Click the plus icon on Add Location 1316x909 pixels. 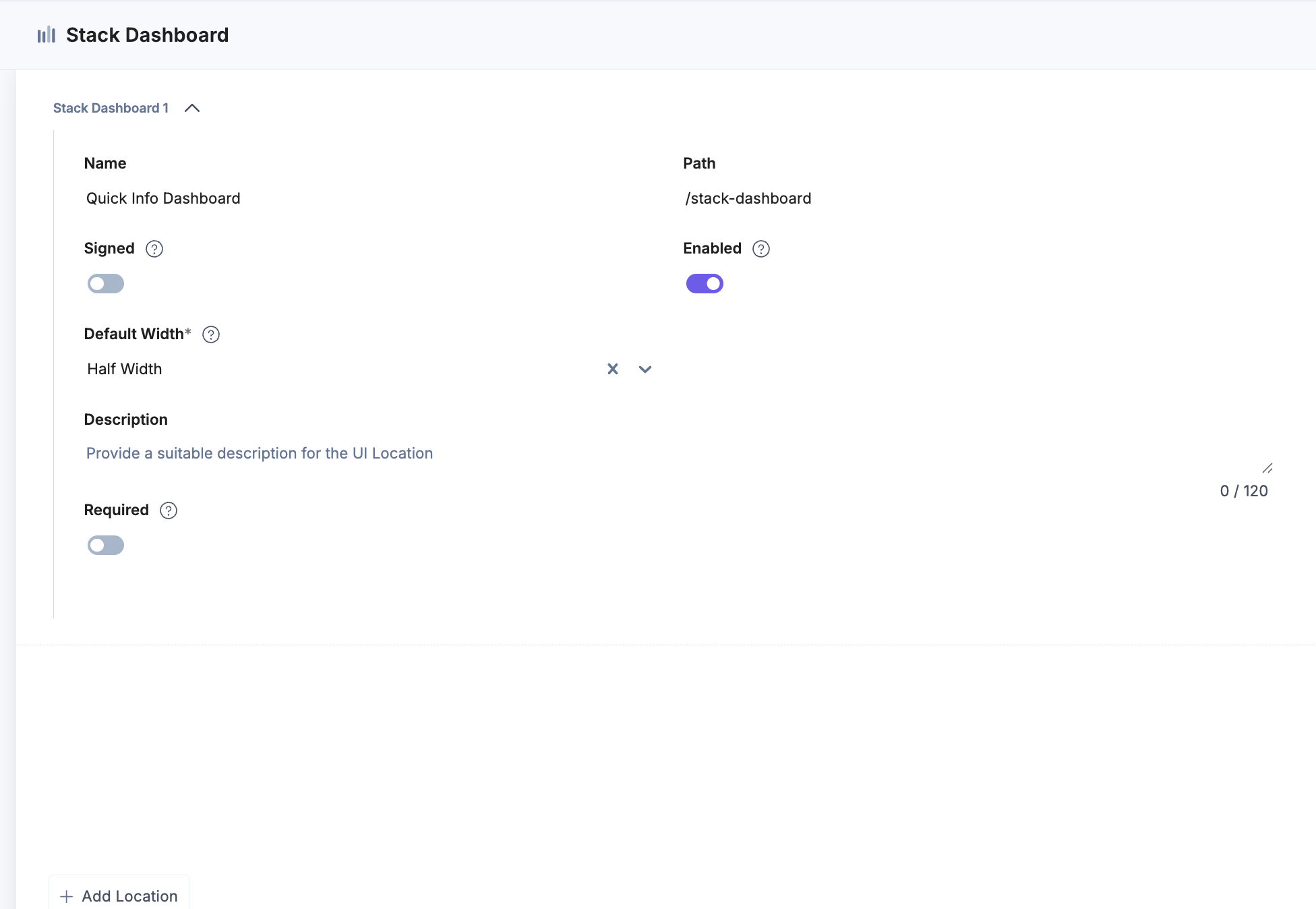point(65,896)
